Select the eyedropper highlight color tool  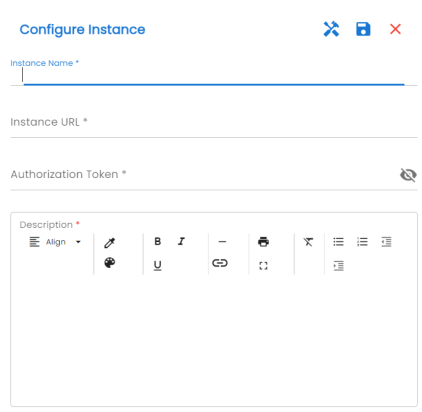coord(110,242)
